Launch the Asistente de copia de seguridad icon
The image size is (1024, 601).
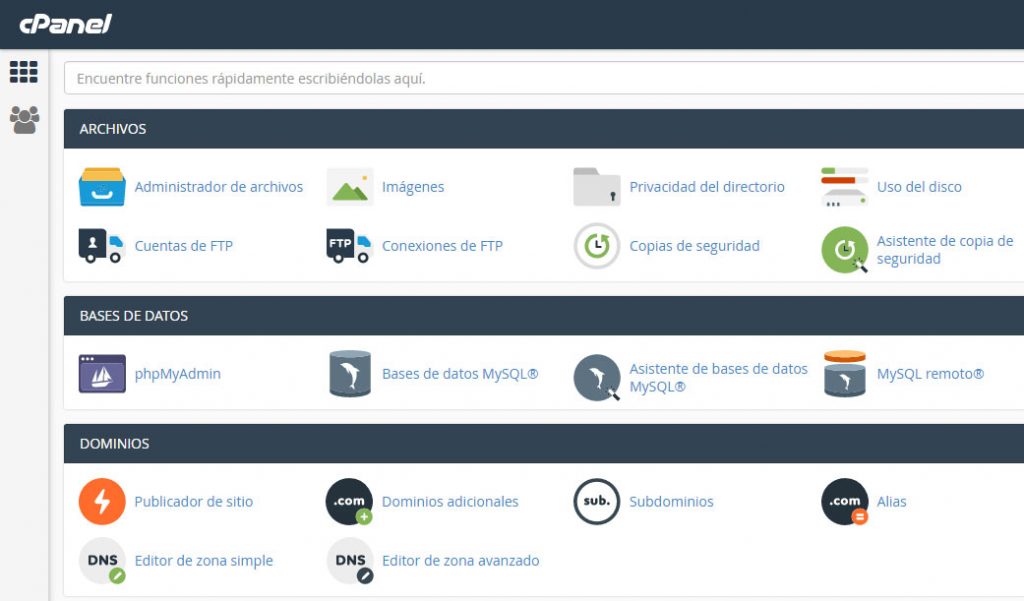(x=845, y=248)
